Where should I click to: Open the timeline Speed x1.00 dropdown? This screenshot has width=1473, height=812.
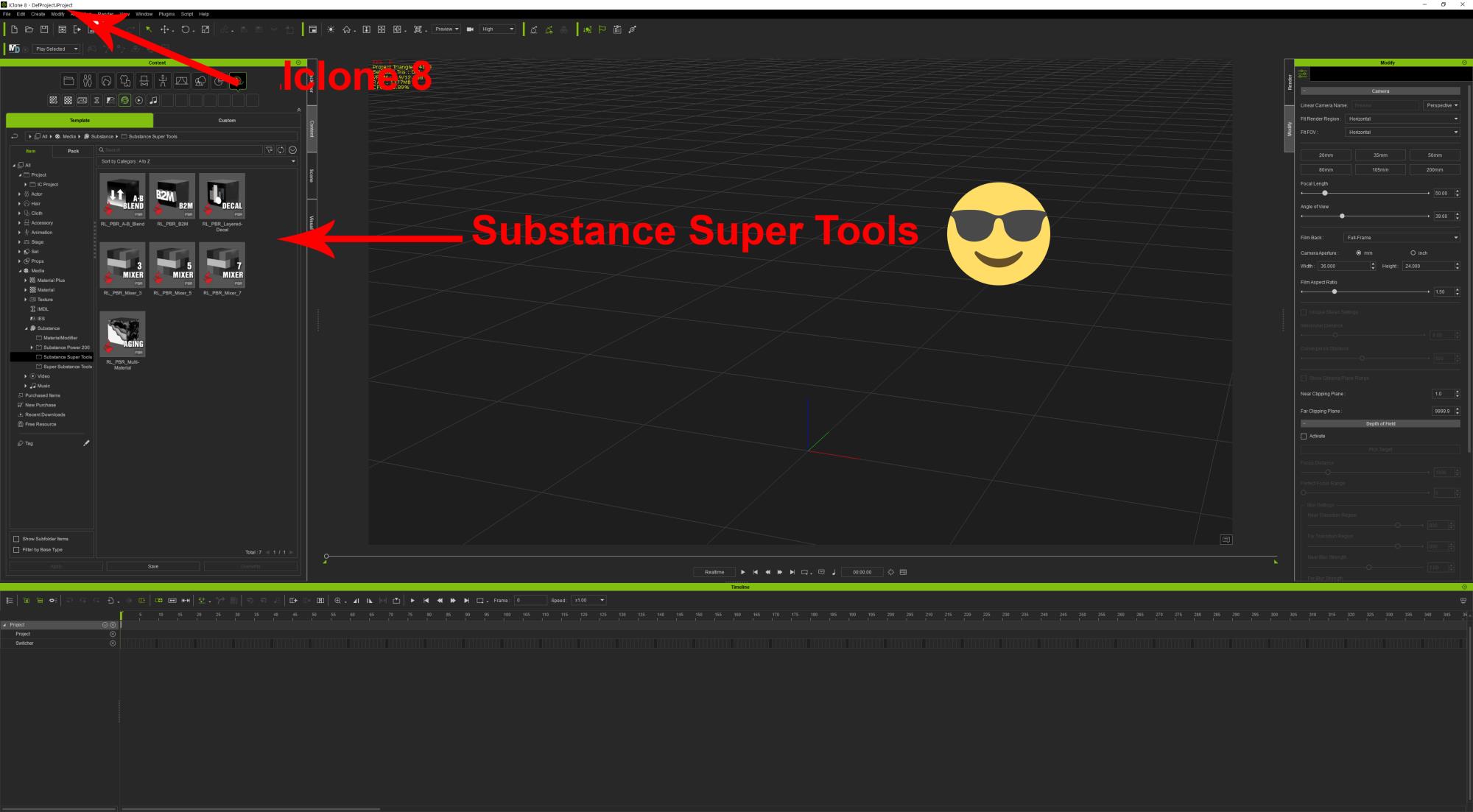click(589, 601)
